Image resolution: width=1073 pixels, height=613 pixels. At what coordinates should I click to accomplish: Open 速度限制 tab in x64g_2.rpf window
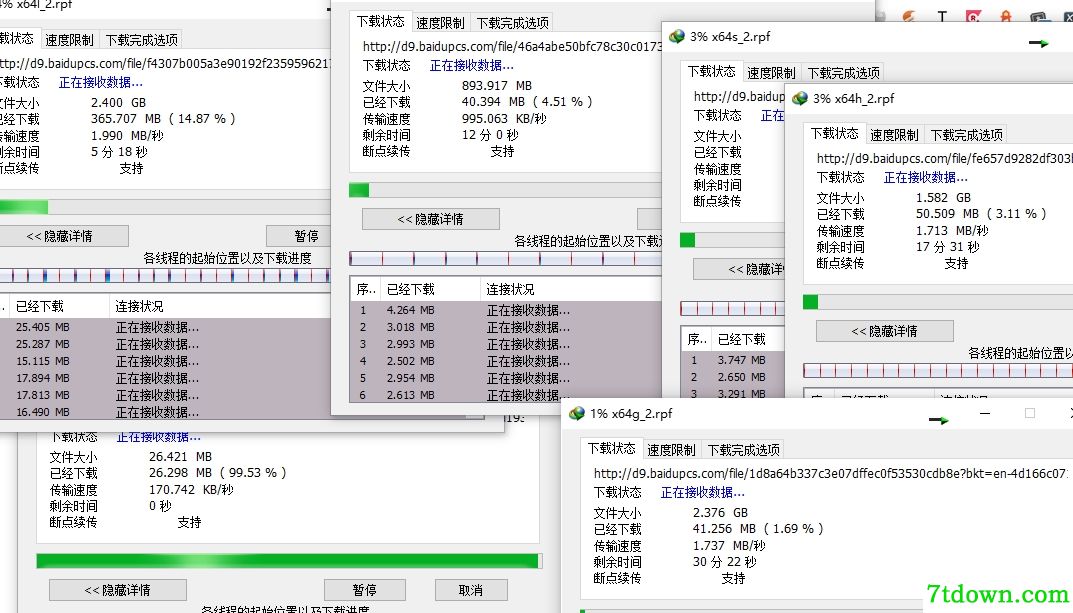coord(671,450)
